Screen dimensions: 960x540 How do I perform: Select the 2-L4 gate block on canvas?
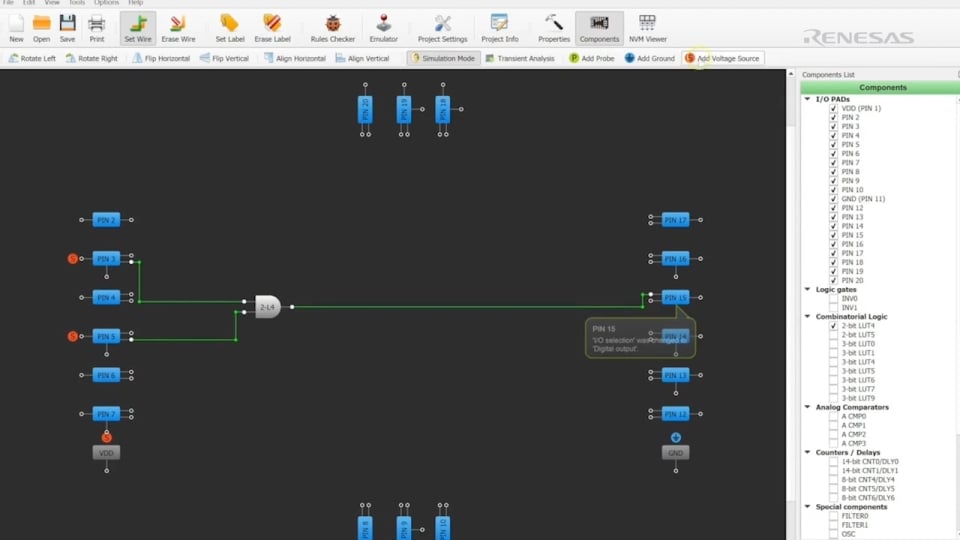click(x=267, y=307)
